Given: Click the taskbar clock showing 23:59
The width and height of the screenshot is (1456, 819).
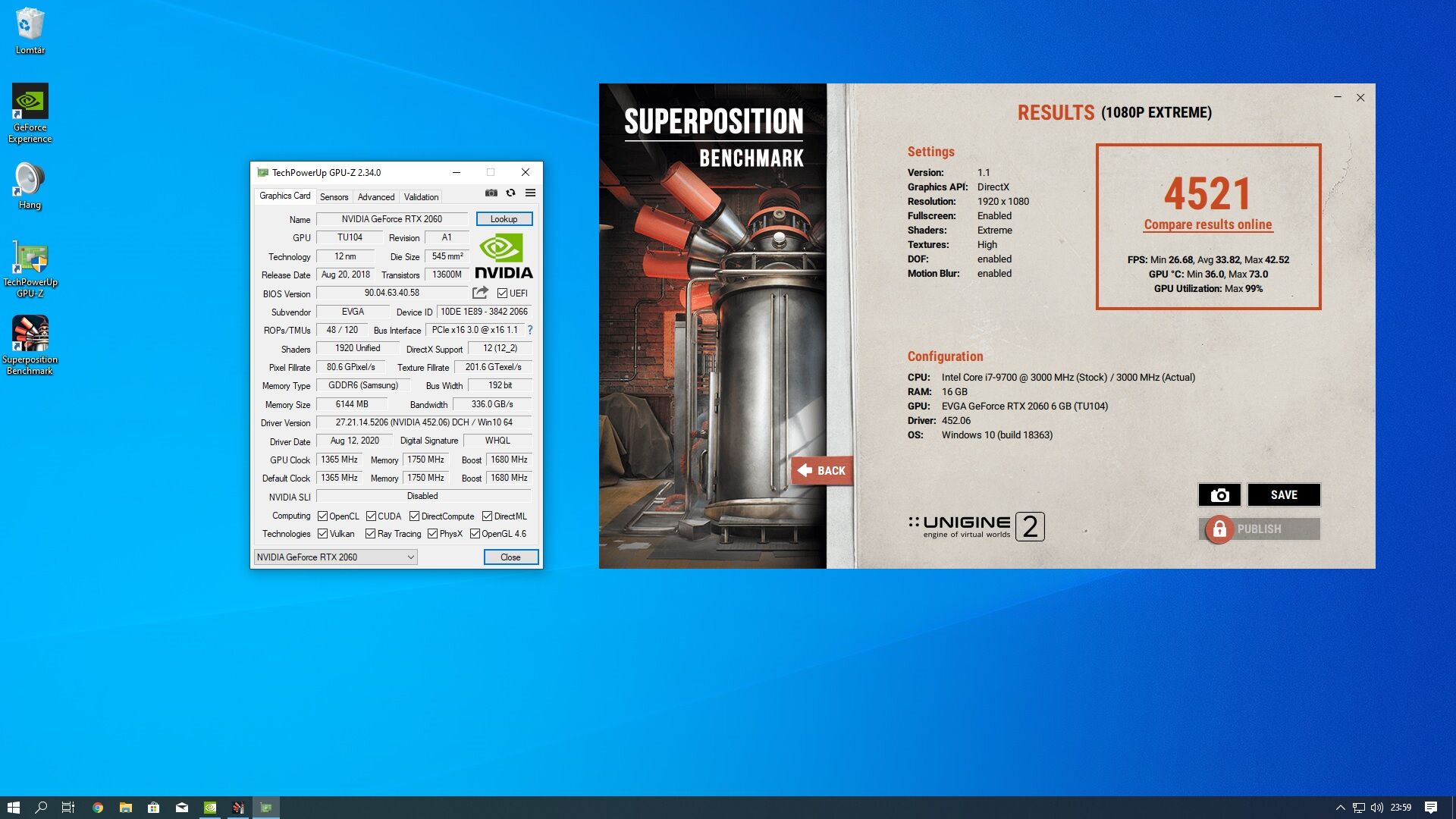Looking at the screenshot, I should click(x=1401, y=808).
